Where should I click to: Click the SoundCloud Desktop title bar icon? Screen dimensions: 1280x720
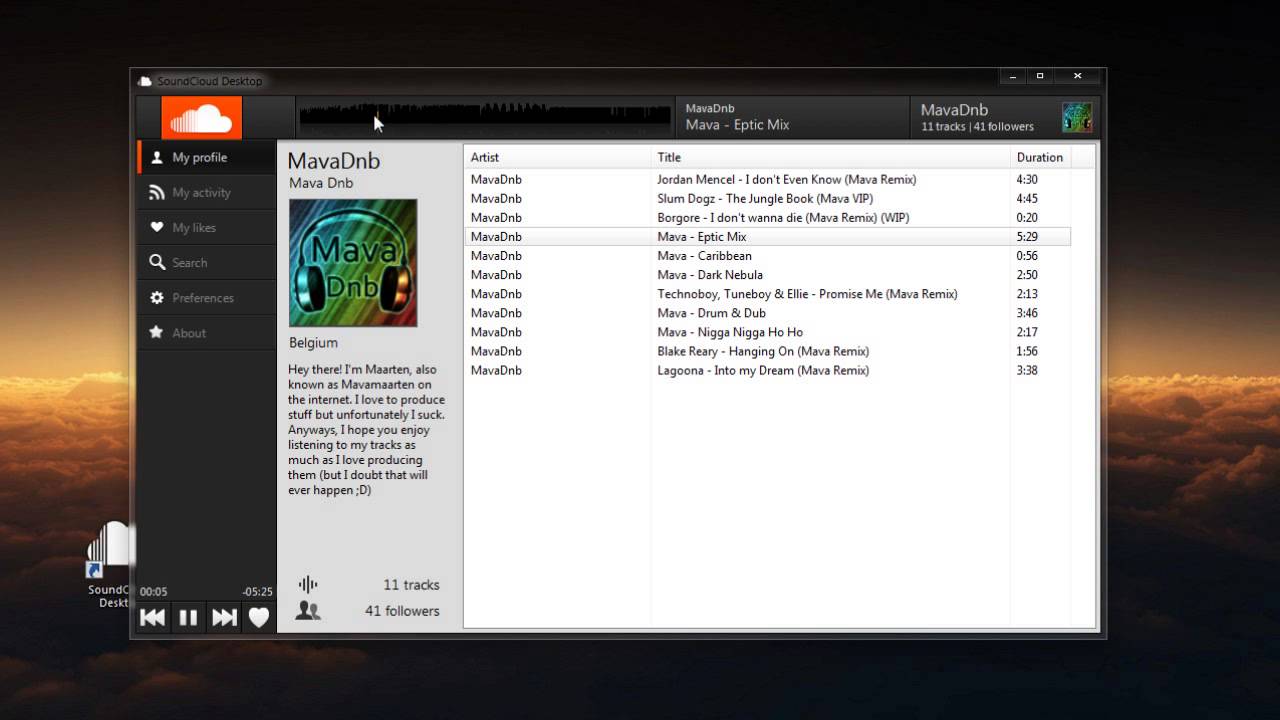coord(145,81)
